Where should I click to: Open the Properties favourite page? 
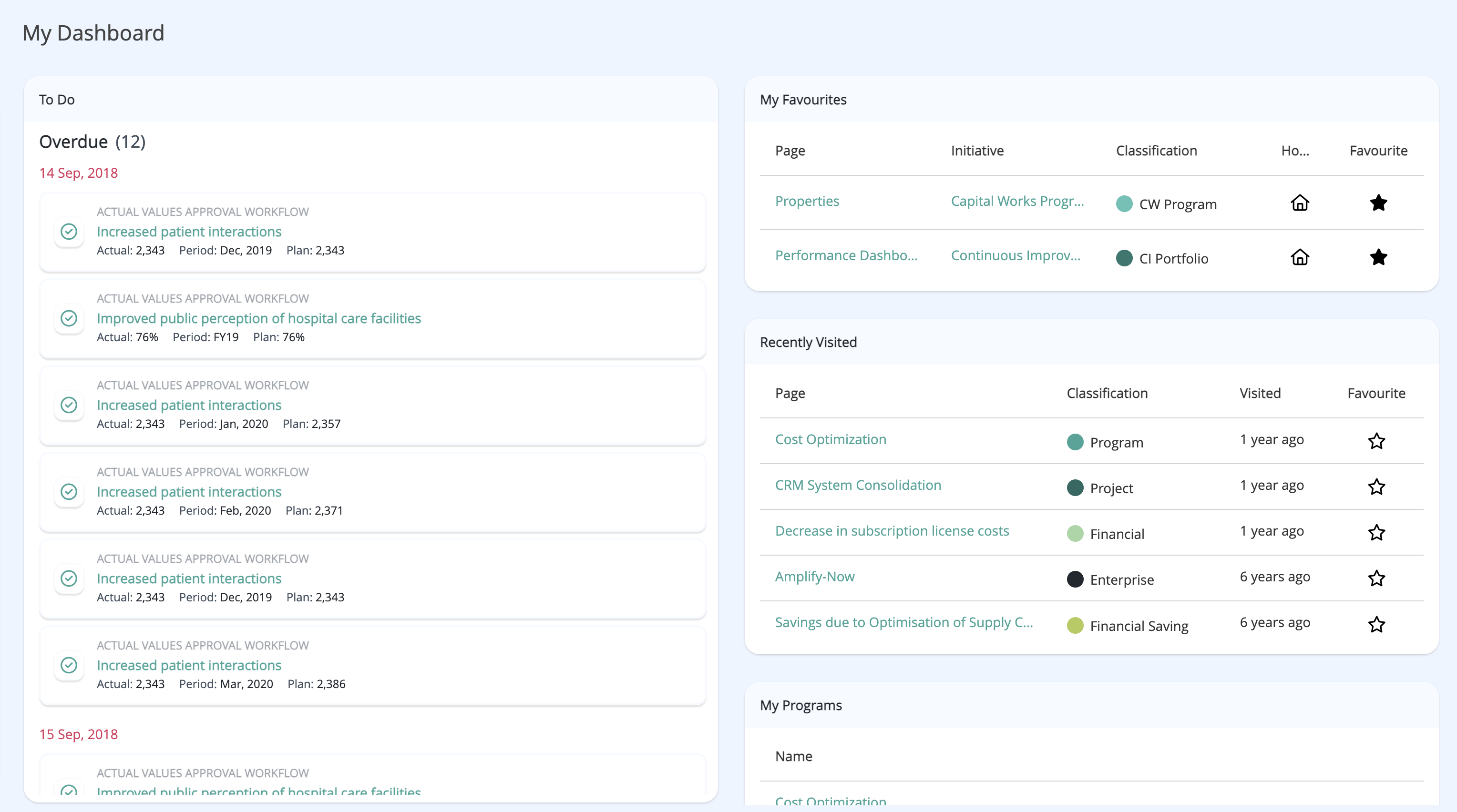(x=807, y=201)
